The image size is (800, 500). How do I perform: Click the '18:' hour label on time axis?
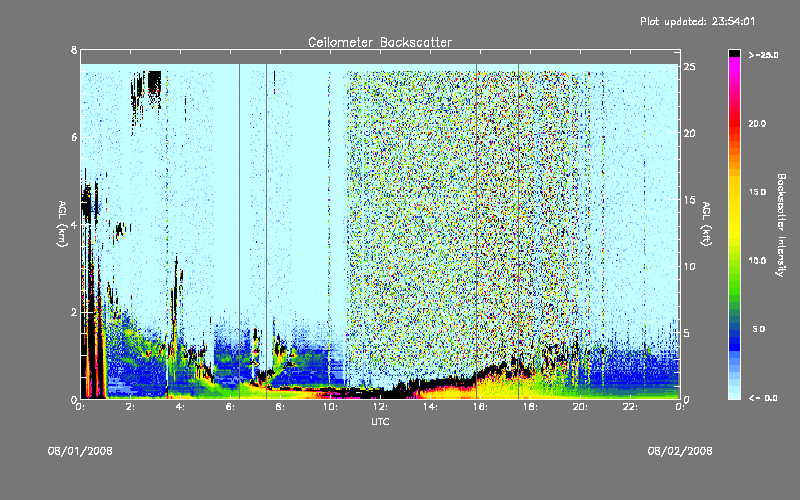[x=530, y=407]
